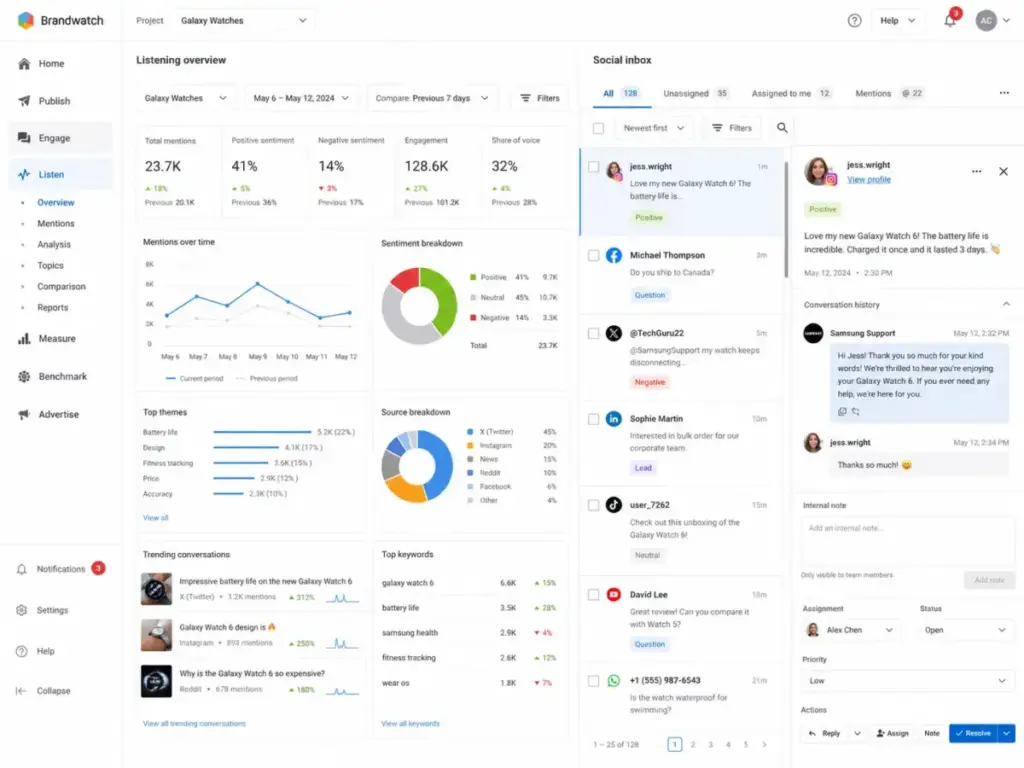Click the Positive green legend swatch
The image size is (1024, 768).
pyautogui.click(x=473, y=277)
